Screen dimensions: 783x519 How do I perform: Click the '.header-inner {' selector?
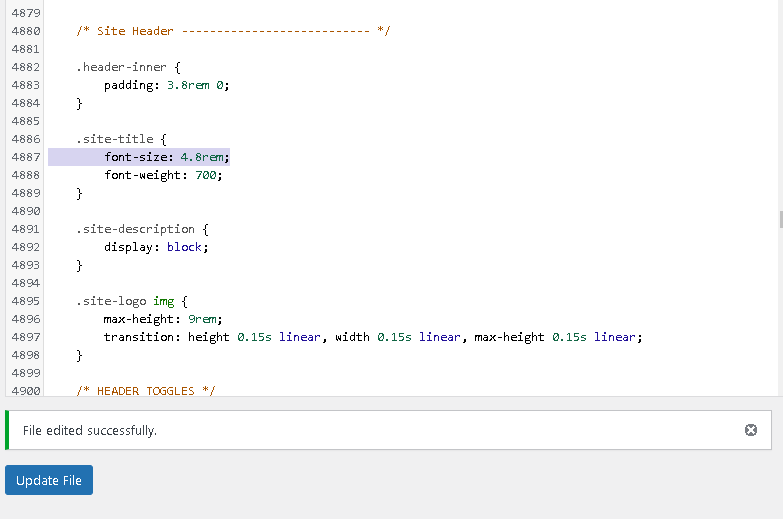(x=128, y=67)
